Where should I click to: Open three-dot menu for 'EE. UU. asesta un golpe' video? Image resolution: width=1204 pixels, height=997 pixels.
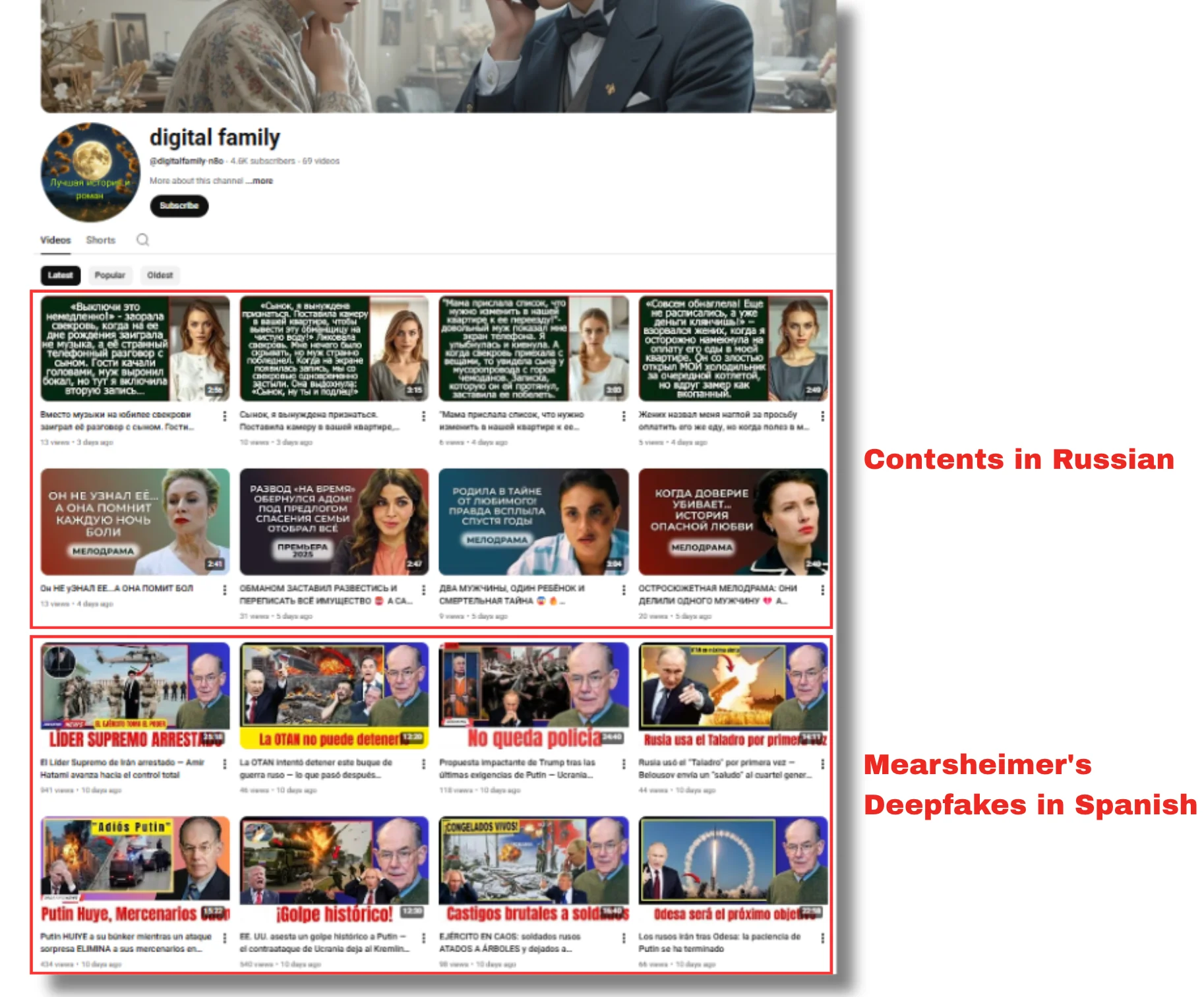(423, 938)
